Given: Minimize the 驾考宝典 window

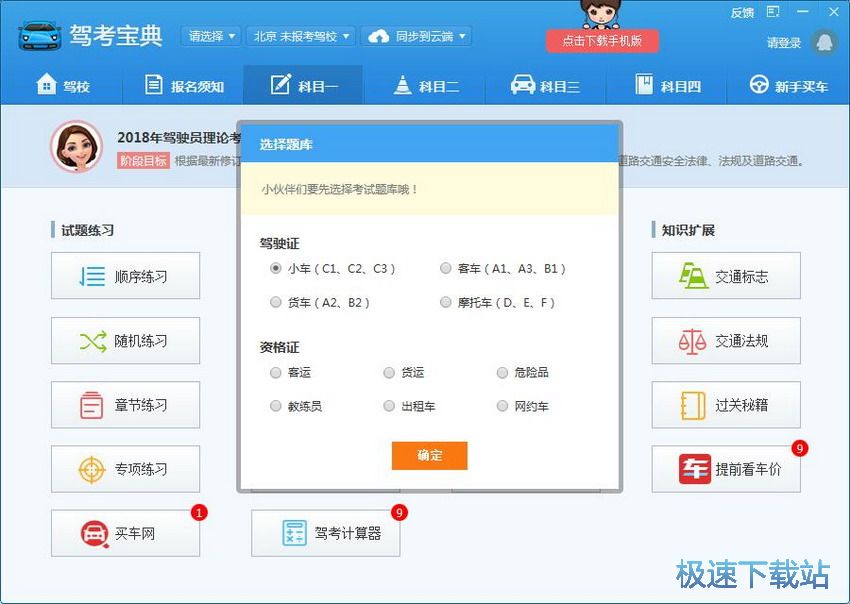Looking at the screenshot, I should [803, 11].
